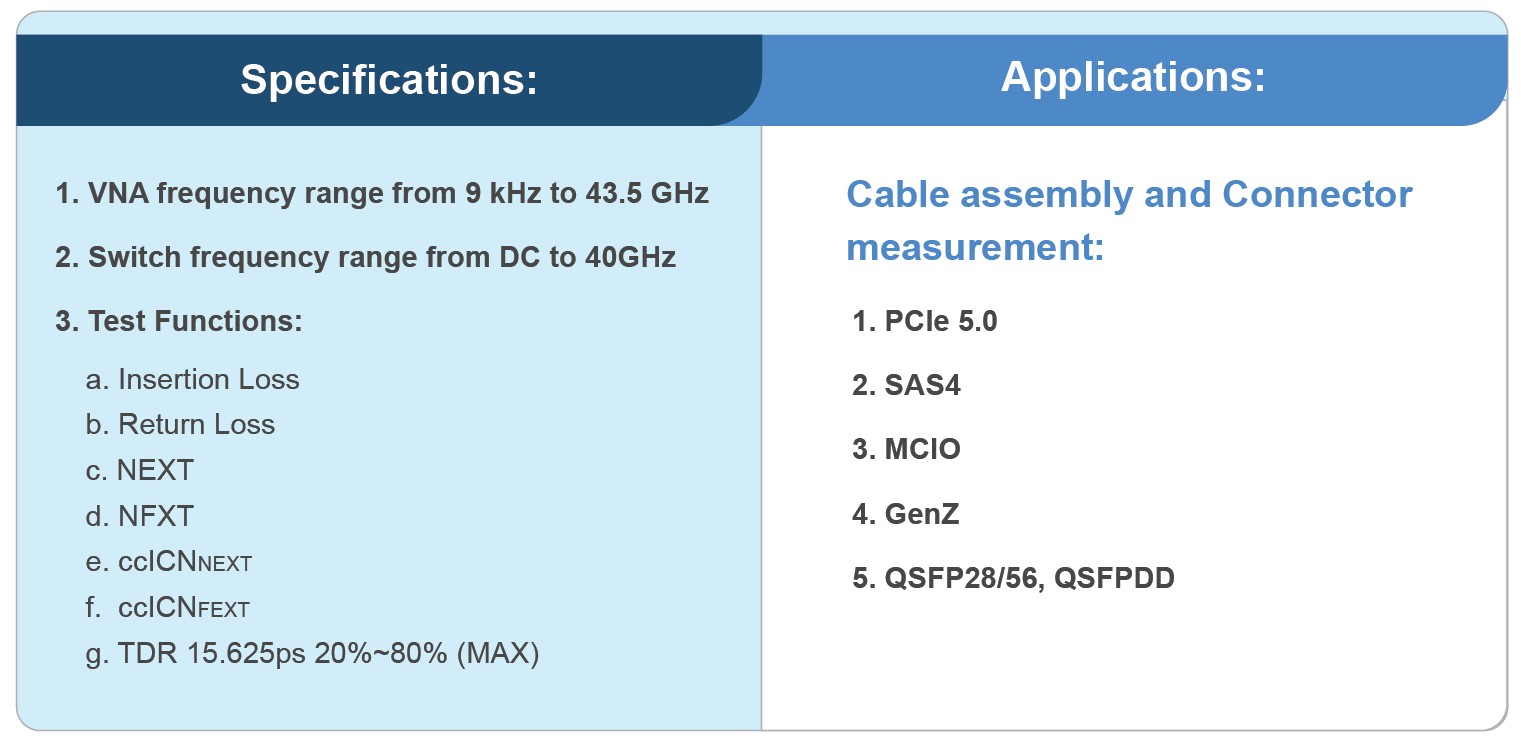Select the Test Functions heading
This screenshot has width=1521, height=747.
click(179, 321)
